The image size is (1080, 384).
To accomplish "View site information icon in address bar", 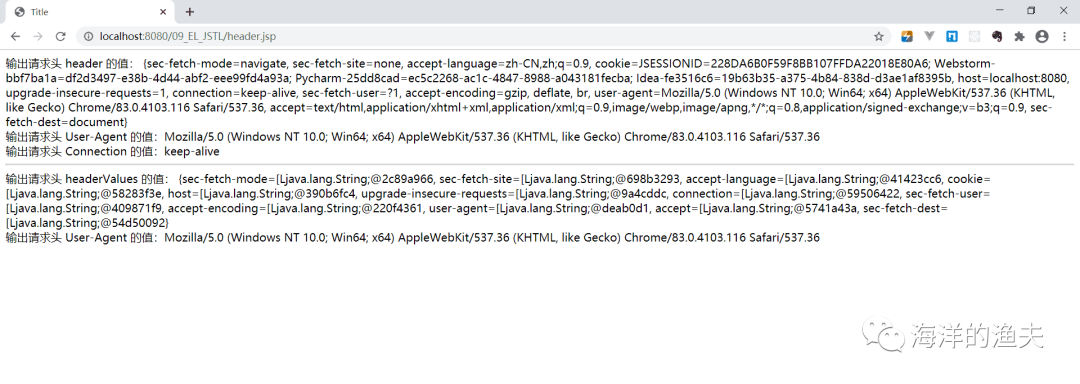I will point(89,36).
